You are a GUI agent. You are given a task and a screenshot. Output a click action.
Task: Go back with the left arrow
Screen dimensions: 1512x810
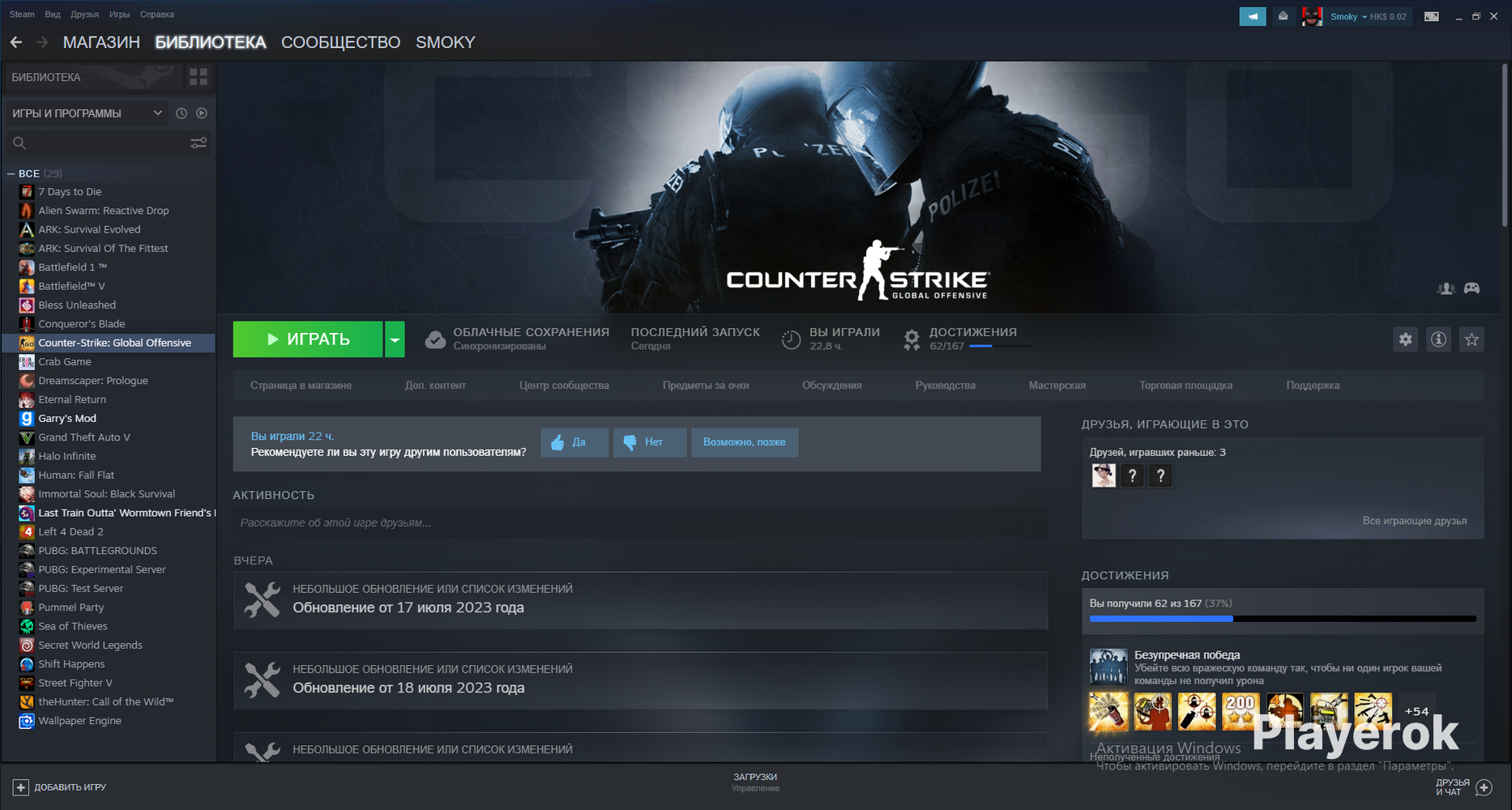coord(16,42)
